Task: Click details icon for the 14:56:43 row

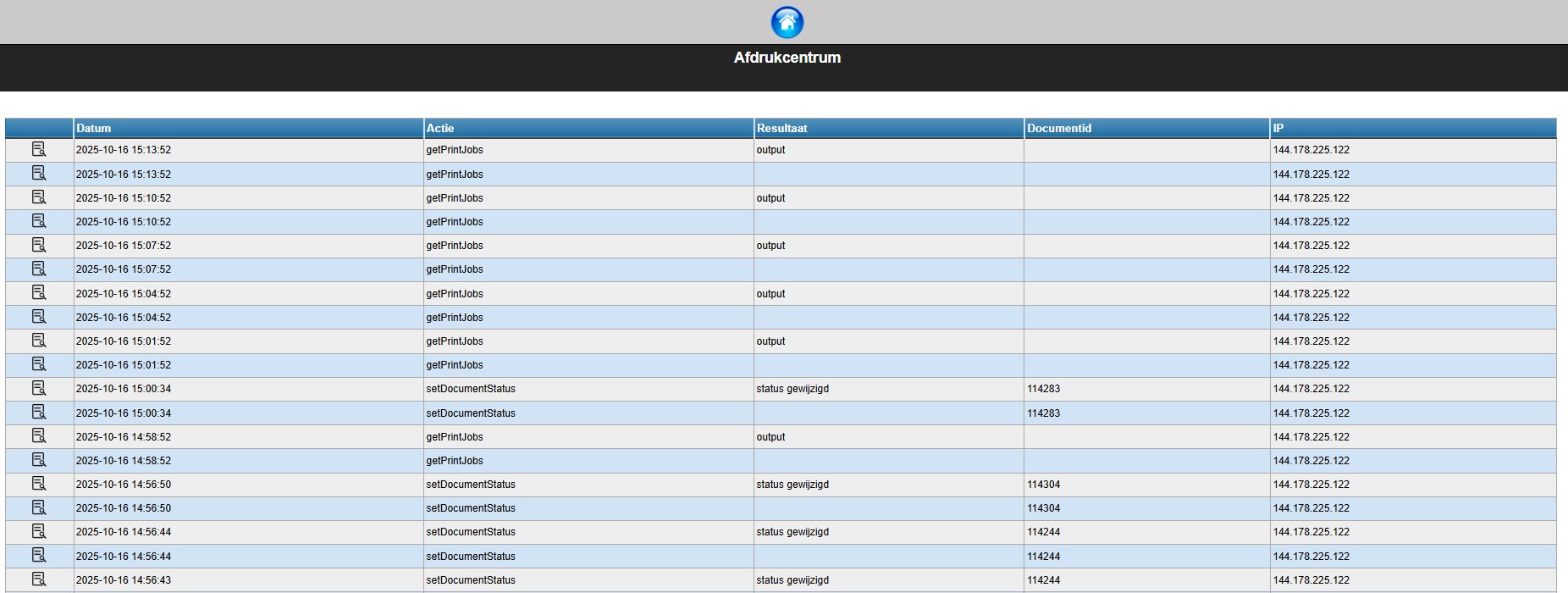Action: tap(39, 579)
